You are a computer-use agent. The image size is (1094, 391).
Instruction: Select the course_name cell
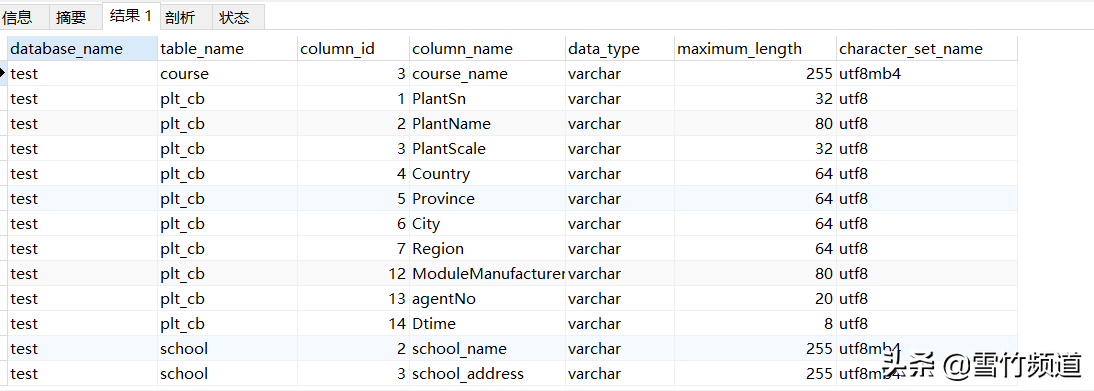487,73
